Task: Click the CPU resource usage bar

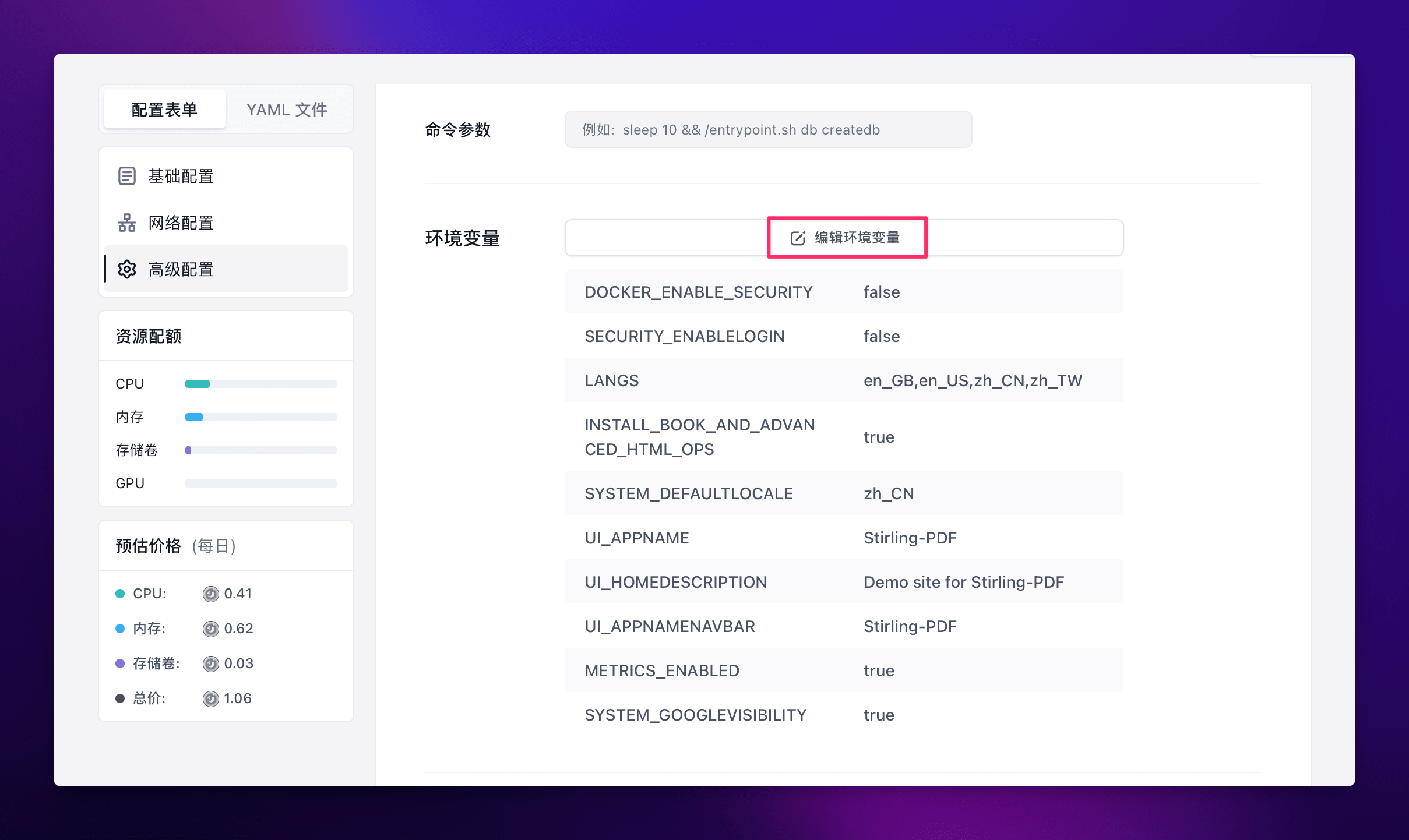Action: pos(260,383)
